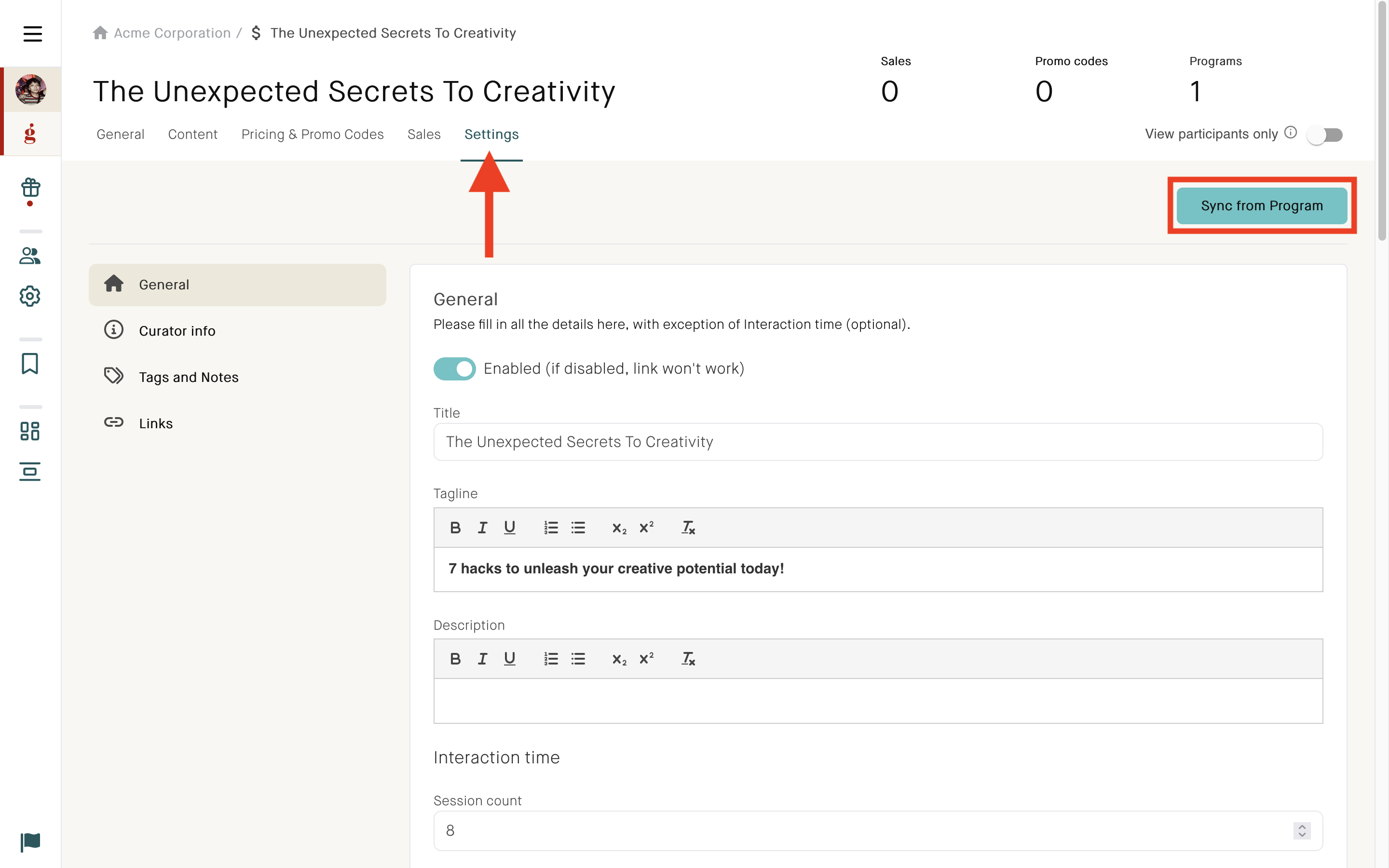
Task: Click into the Tagline text area
Action: [878, 569]
